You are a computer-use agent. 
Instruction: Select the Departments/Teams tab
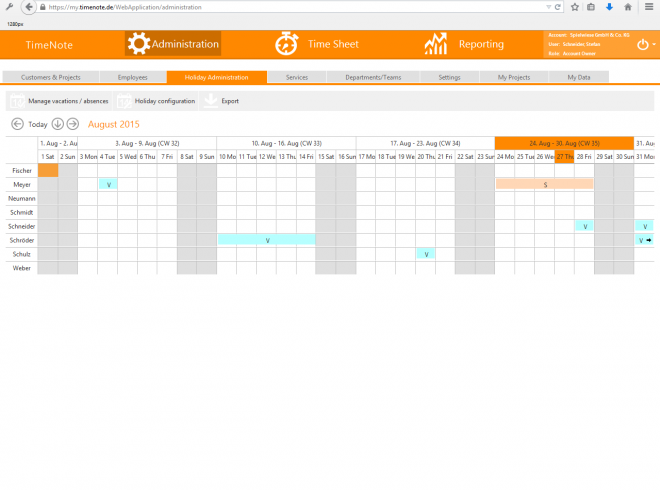point(371,77)
